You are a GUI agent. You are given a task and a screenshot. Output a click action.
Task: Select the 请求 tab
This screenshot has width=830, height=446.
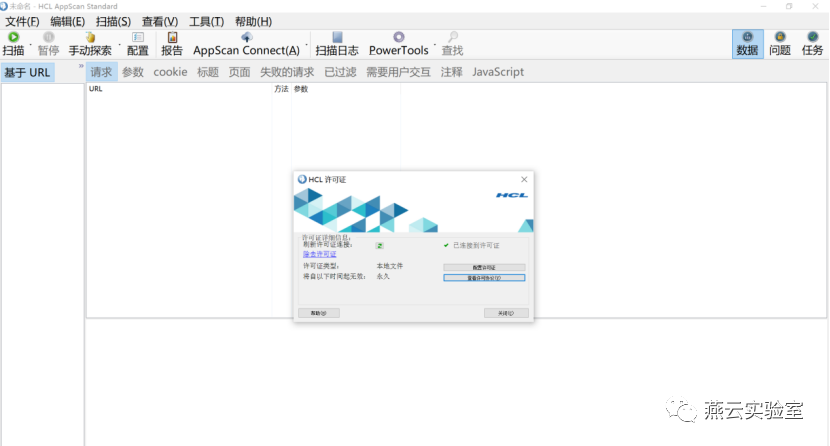[x=101, y=72]
